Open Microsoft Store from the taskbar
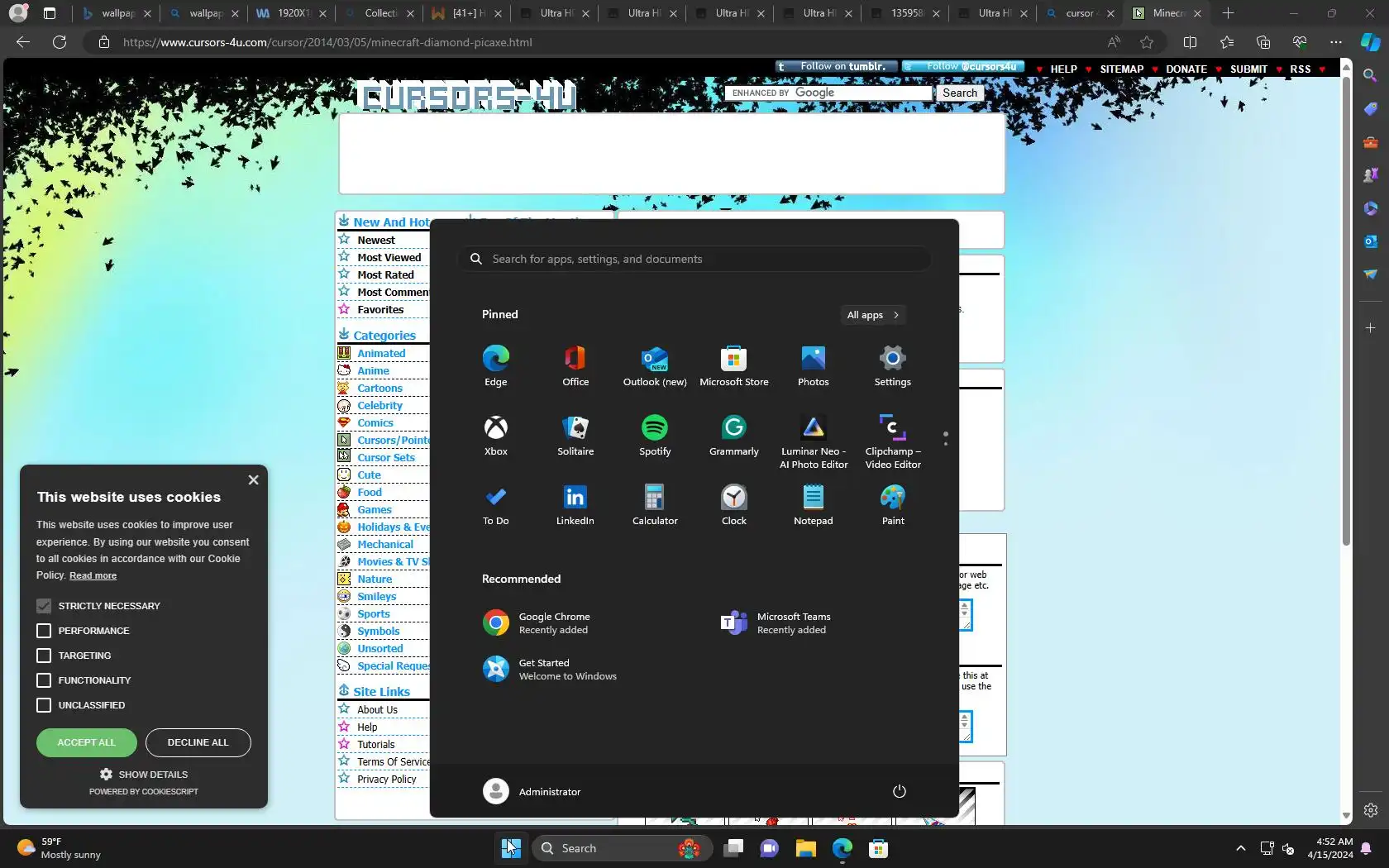The width and height of the screenshot is (1389, 868). tap(878, 848)
